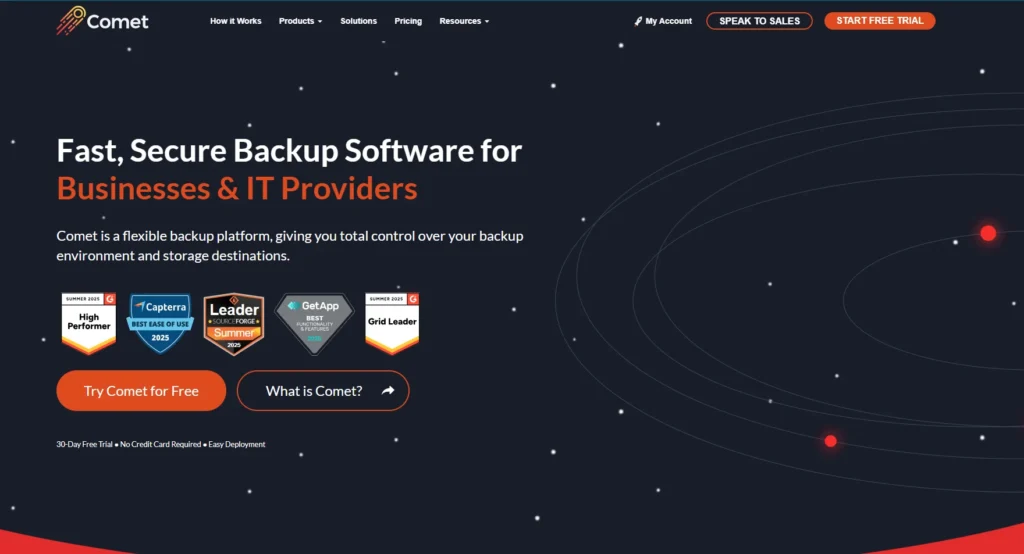Go to the Solutions page

[x=359, y=21]
